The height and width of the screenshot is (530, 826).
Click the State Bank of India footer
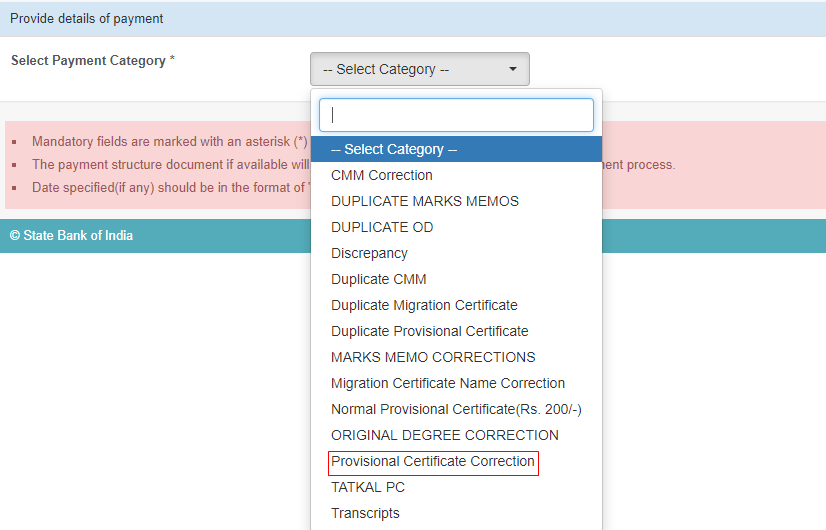[71, 236]
